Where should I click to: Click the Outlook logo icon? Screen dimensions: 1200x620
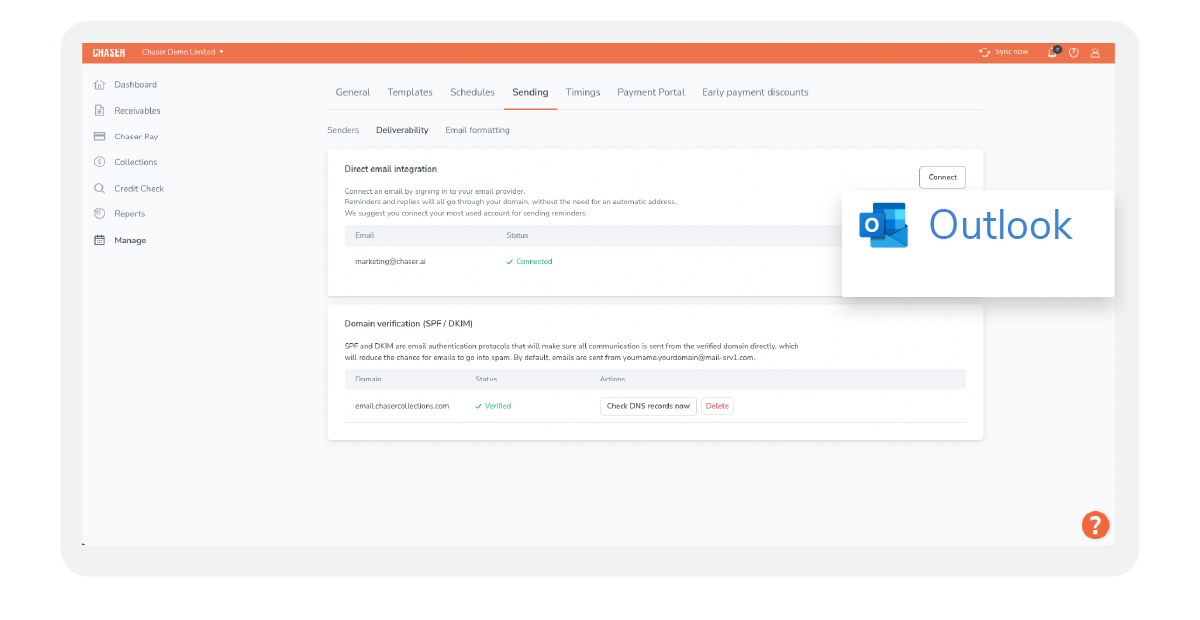click(883, 225)
